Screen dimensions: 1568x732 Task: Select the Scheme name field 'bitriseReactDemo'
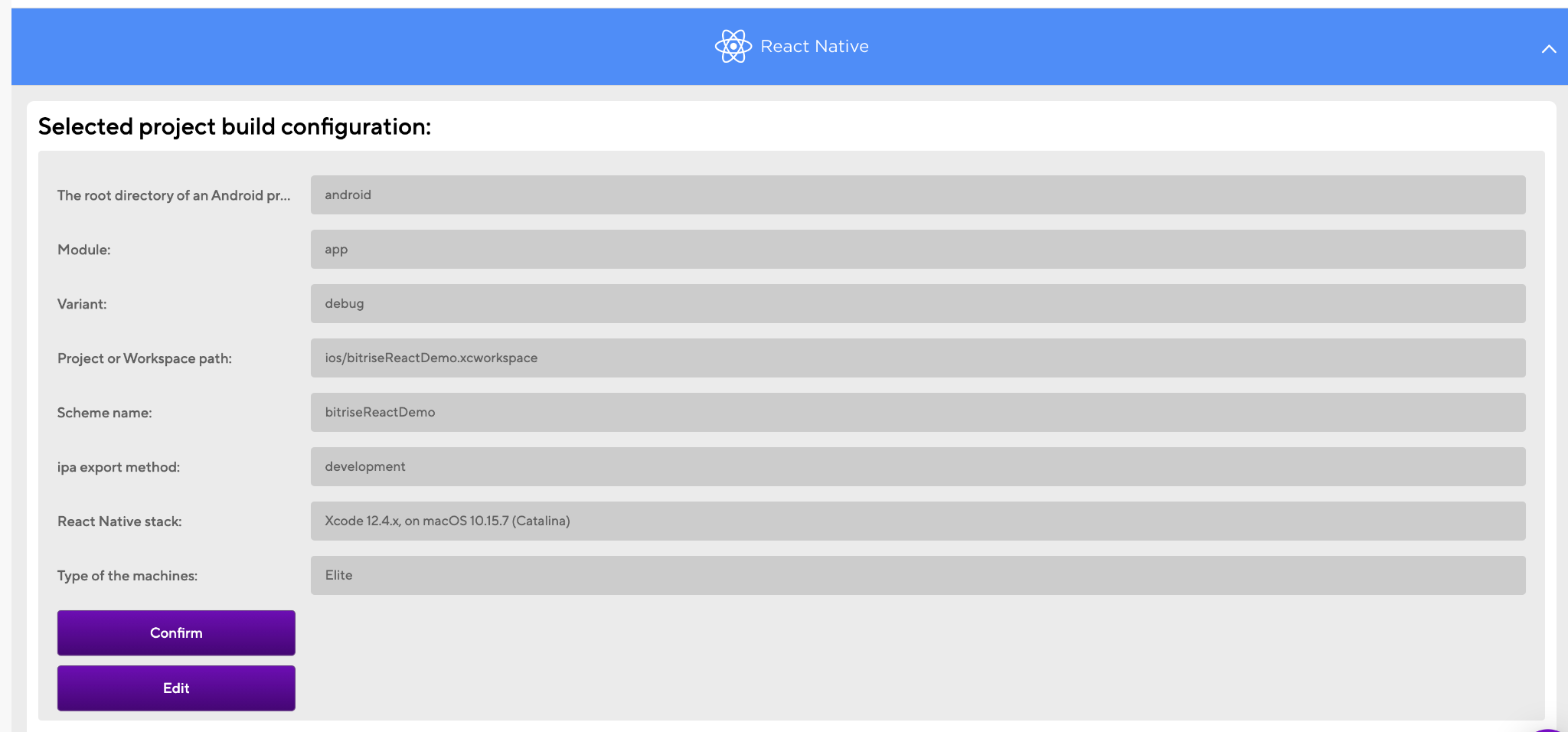(918, 412)
